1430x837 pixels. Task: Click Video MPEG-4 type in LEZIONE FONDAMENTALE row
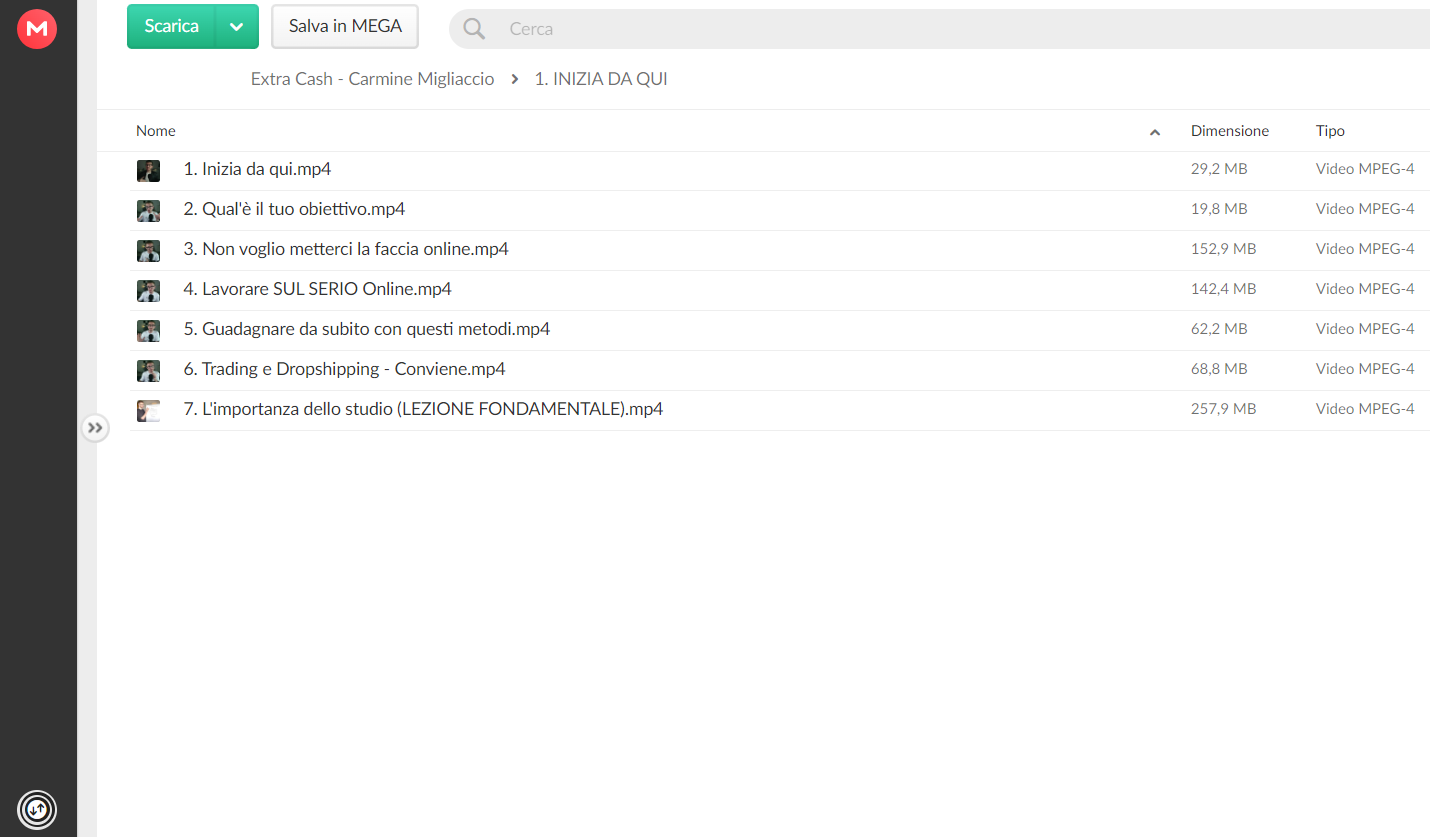pos(1365,409)
